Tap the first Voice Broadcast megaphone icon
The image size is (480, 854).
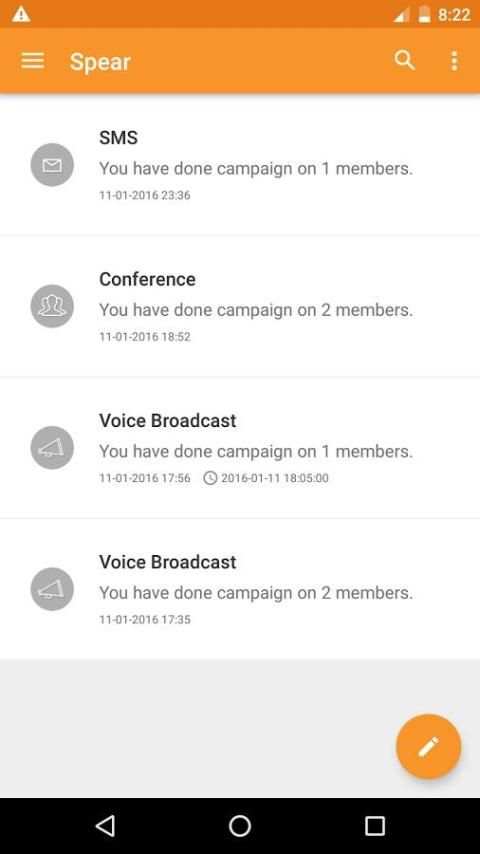click(x=52, y=448)
